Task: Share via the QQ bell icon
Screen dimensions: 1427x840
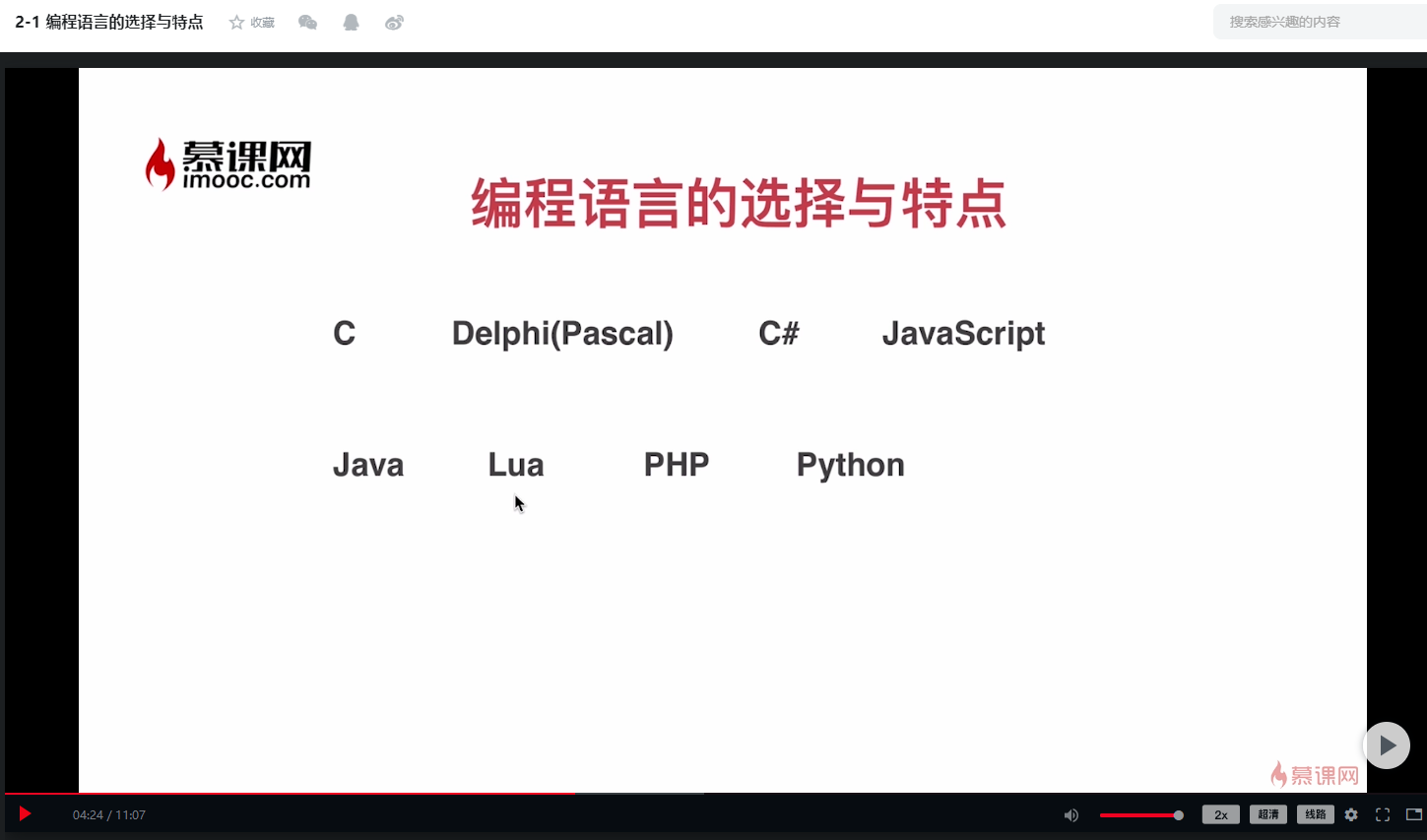Action: click(351, 23)
